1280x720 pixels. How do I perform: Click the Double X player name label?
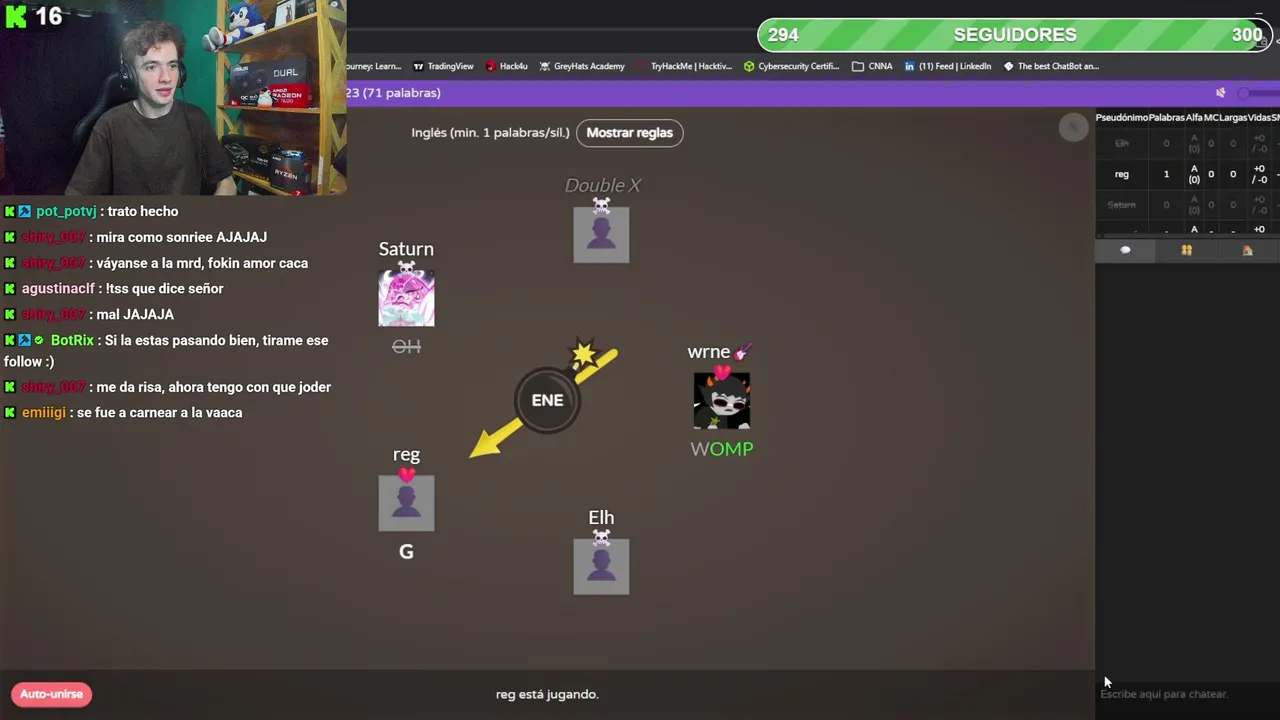tap(602, 185)
